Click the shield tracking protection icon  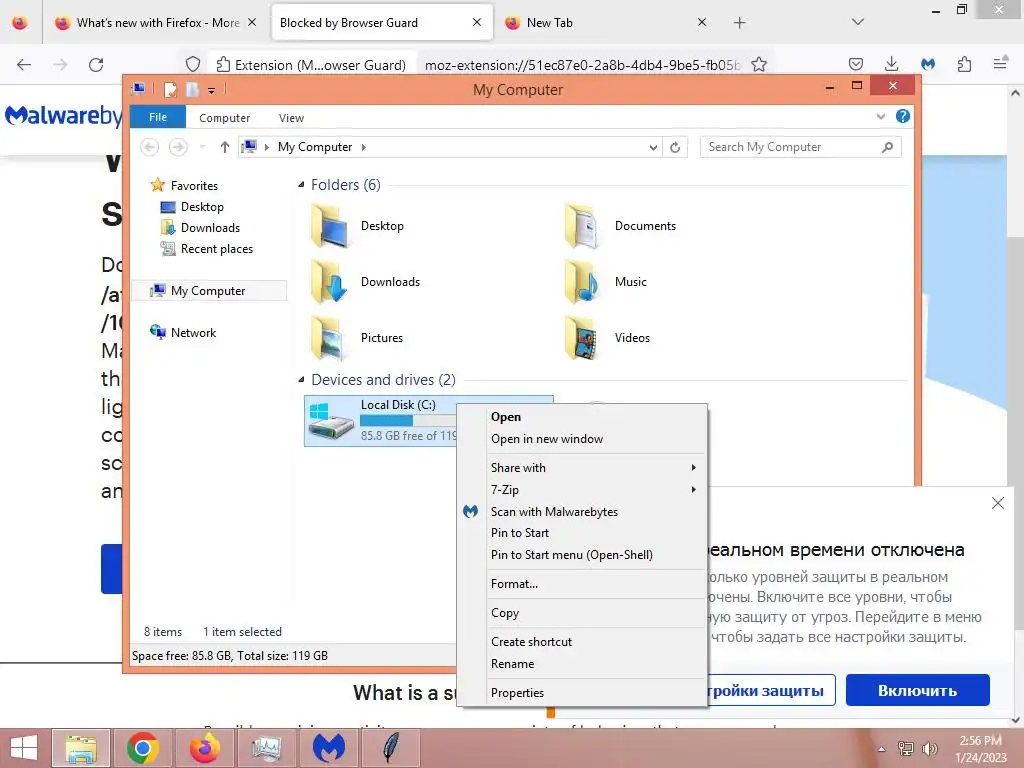click(x=193, y=65)
